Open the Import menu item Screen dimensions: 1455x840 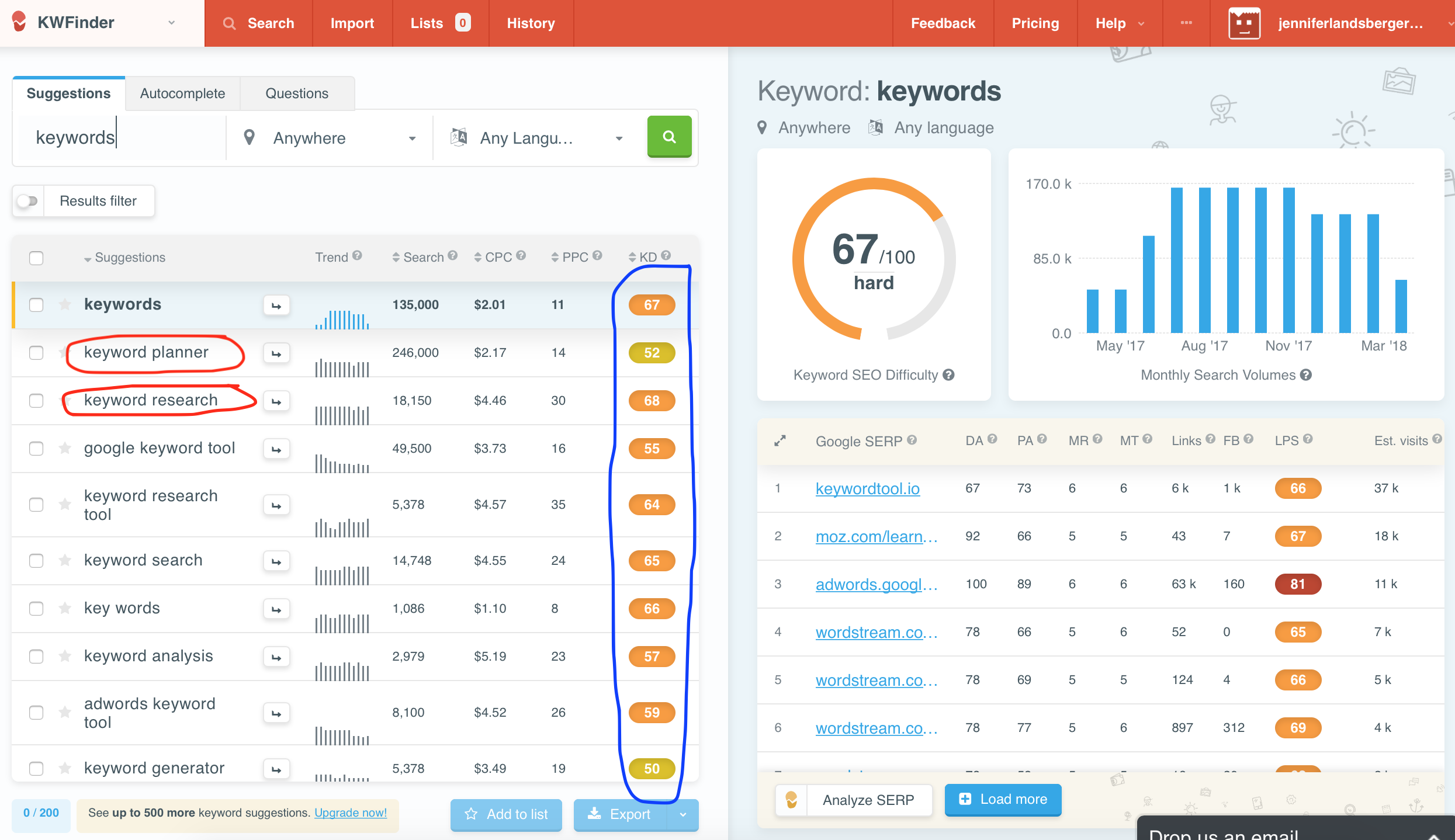[x=352, y=23]
